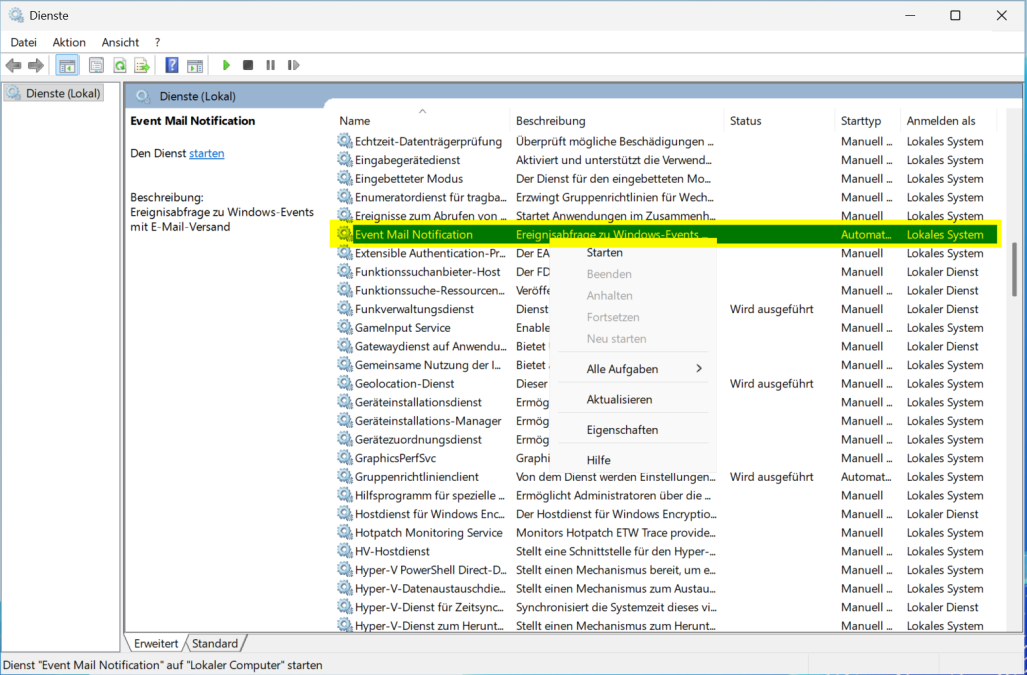This screenshot has width=1027, height=675.
Task: Click the Back arrow toolbar icon
Action: [x=13, y=65]
